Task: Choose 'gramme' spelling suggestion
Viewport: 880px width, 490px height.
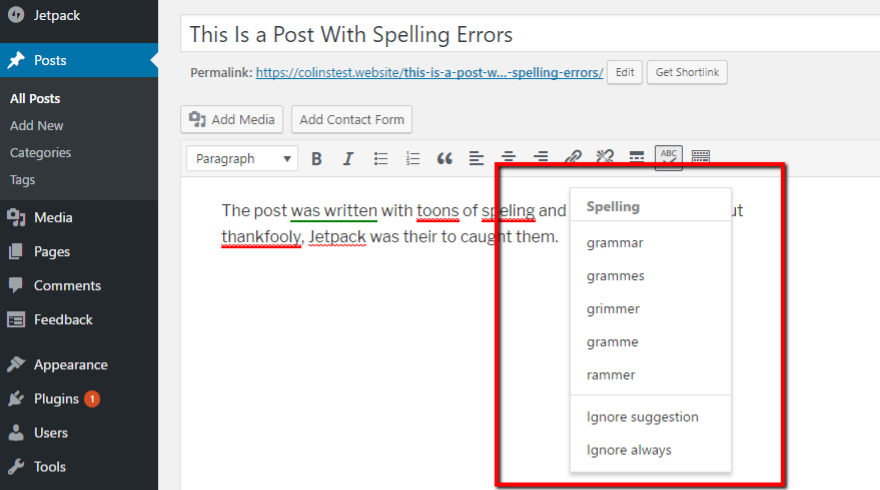Action: click(x=650, y=342)
